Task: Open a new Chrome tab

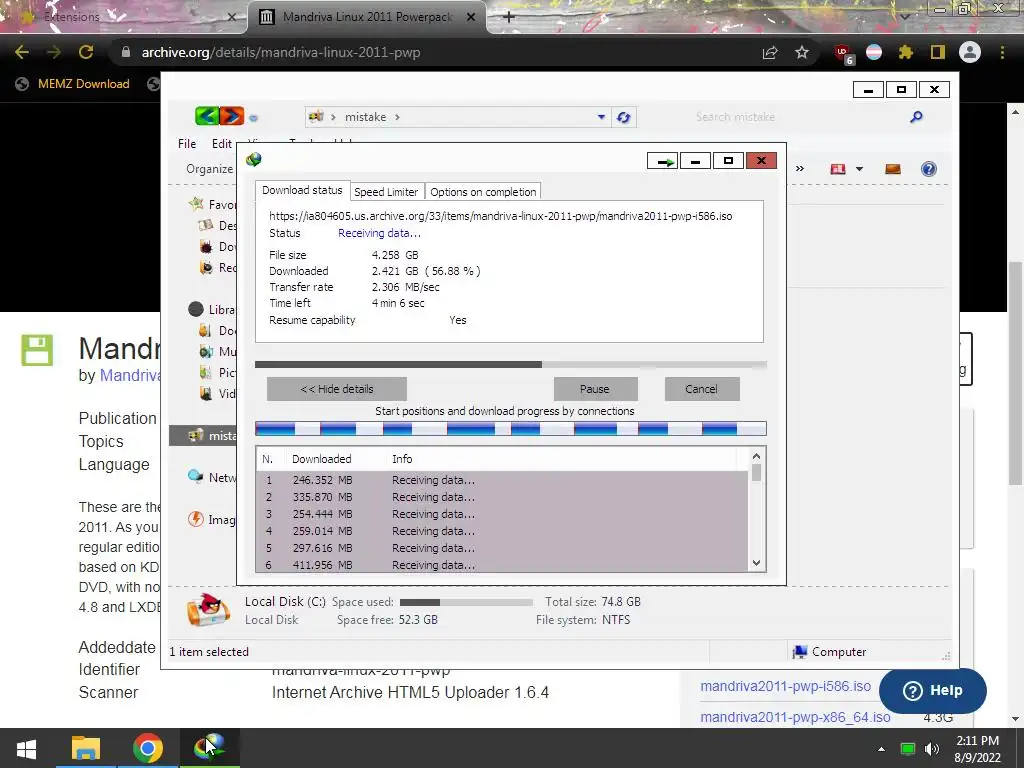Action: [509, 17]
